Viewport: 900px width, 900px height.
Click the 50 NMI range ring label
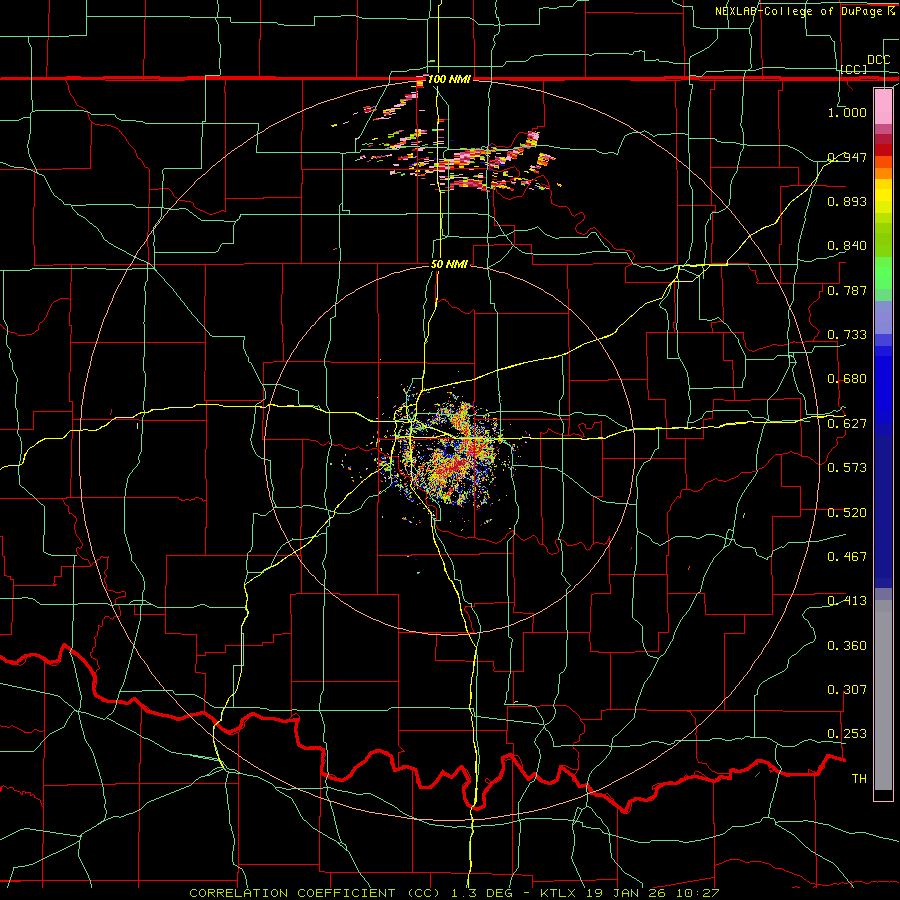point(449,265)
